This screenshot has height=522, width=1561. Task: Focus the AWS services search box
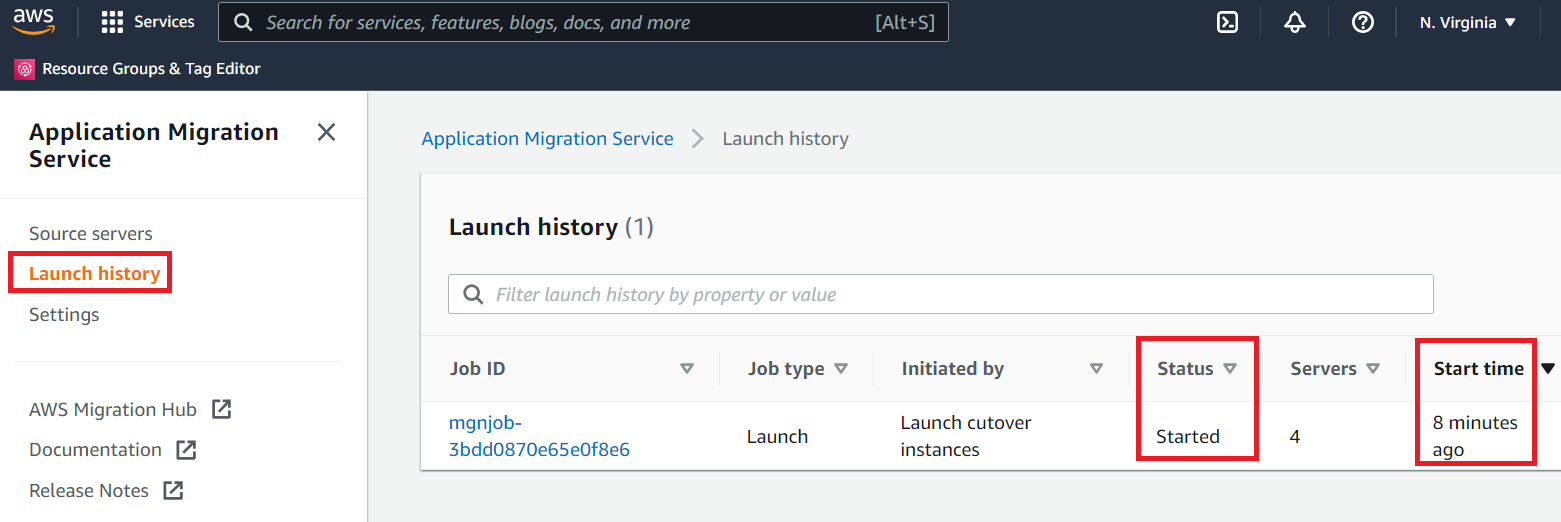pyautogui.click(x=583, y=22)
